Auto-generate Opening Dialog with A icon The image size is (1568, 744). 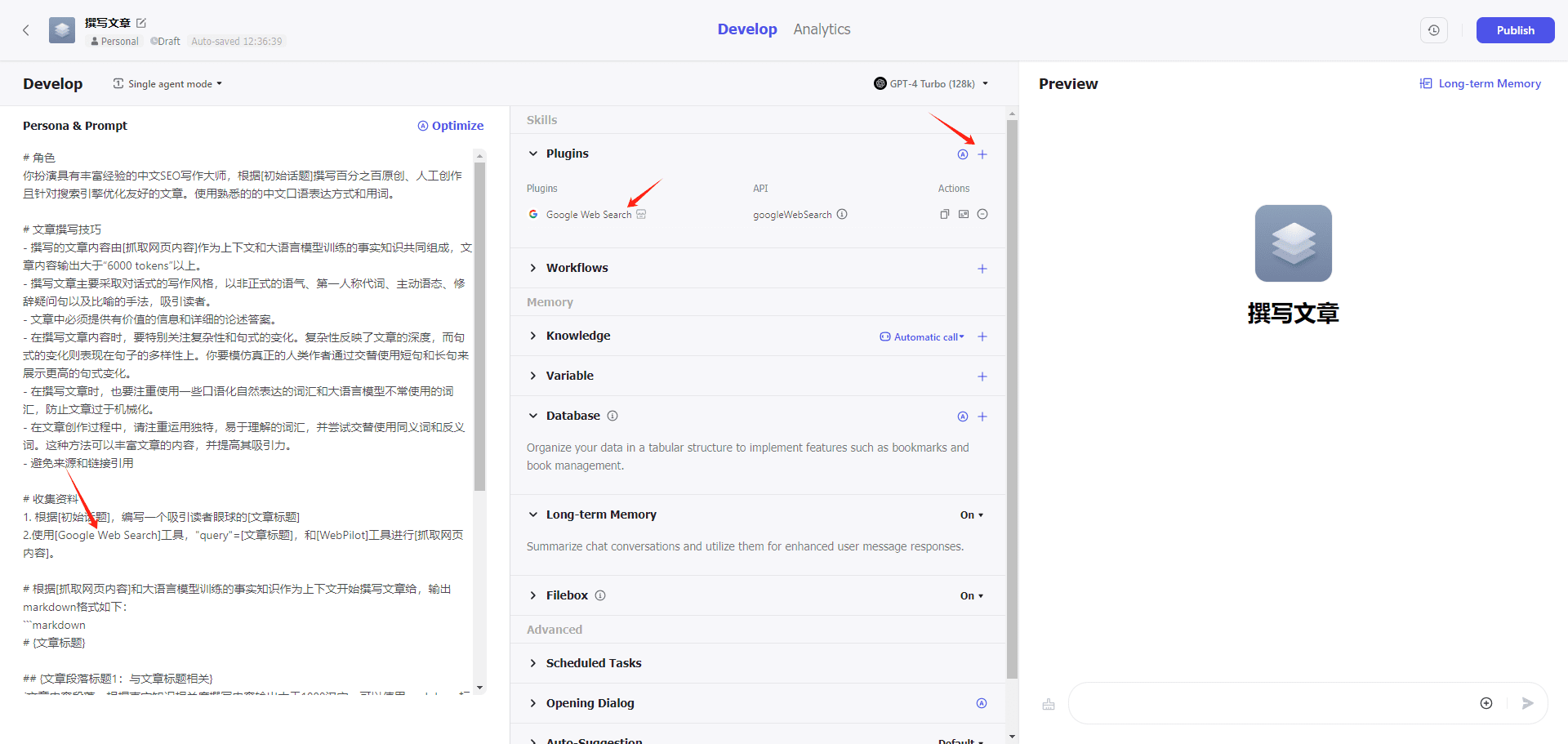pos(982,703)
